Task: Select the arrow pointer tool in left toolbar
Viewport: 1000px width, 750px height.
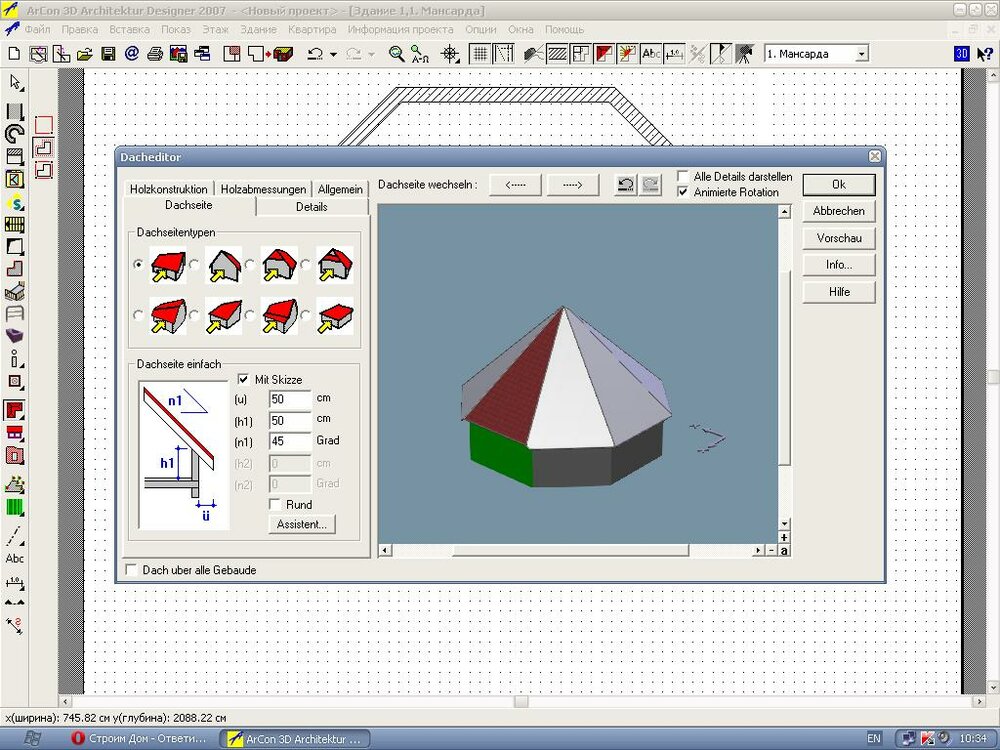Action: click(x=15, y=82)
